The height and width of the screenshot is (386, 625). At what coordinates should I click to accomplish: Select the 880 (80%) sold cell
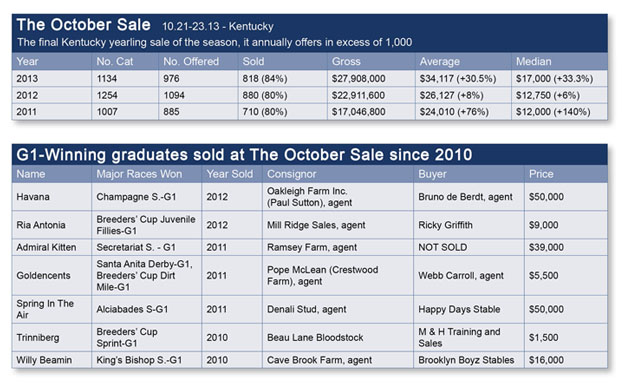265,95
